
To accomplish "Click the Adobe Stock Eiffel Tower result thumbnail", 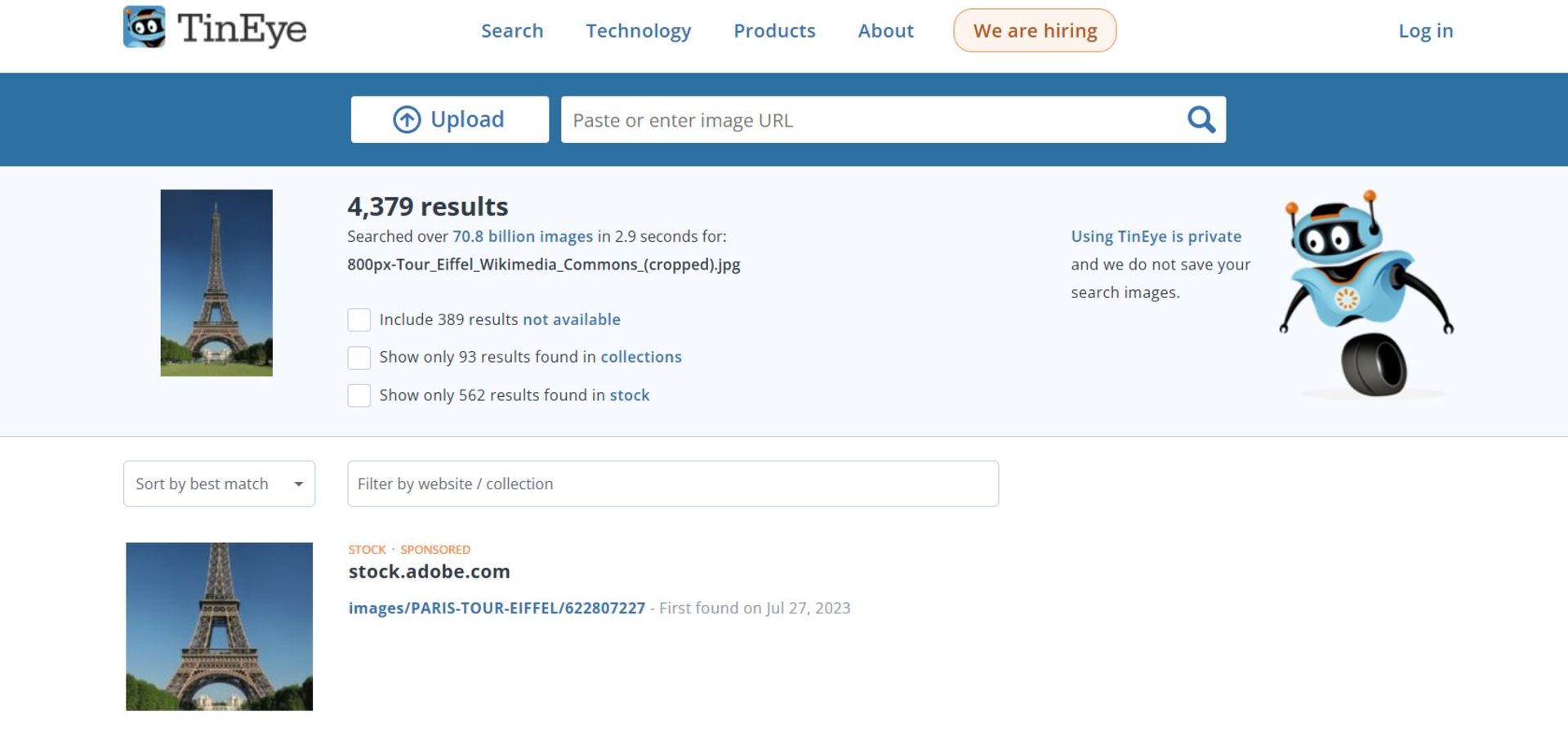I will [219, 626].
